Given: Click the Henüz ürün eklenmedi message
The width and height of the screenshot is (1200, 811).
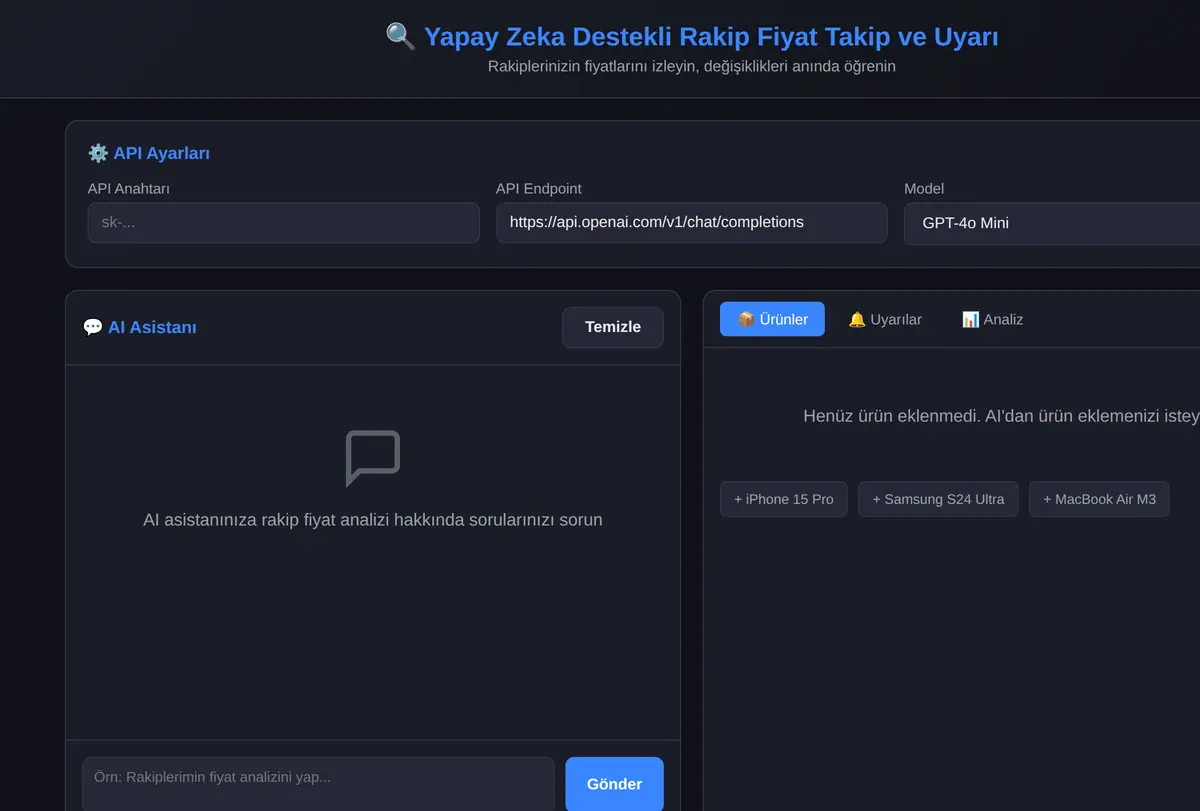Looking at the screenshot, I should tap(1001, 416).
